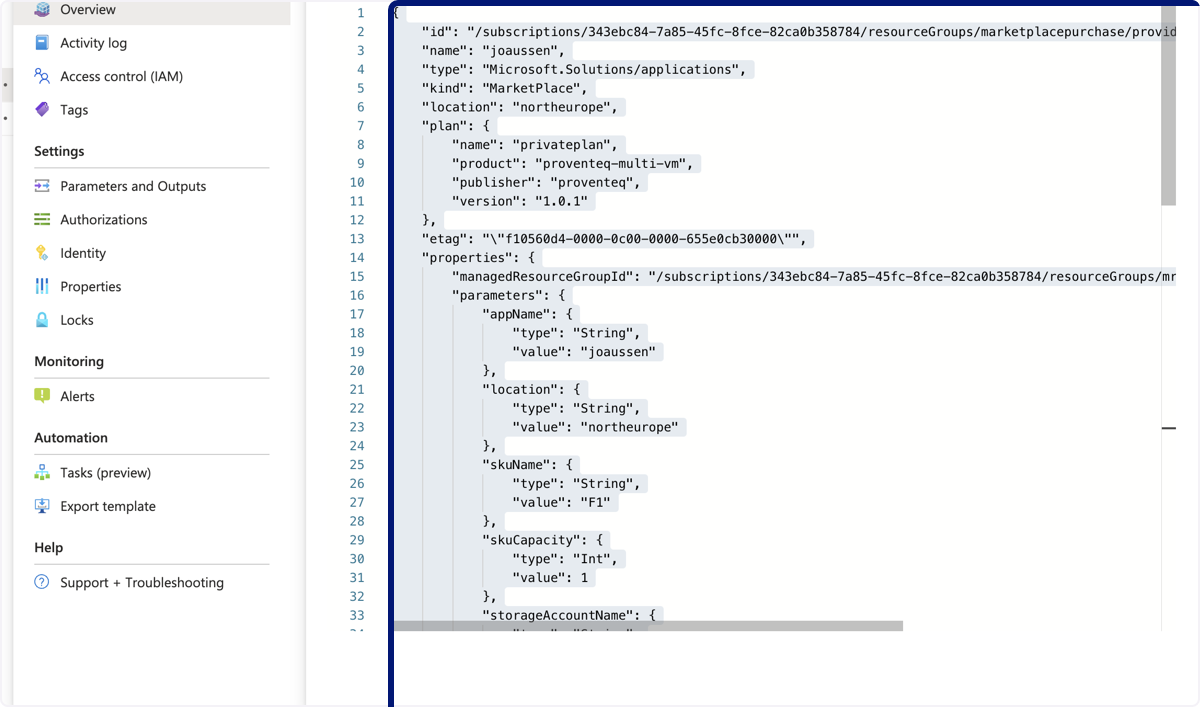This screenshot has width=1200, height=707.
Task: Click the Overview cube icon
Action: (x=42, y=10)
